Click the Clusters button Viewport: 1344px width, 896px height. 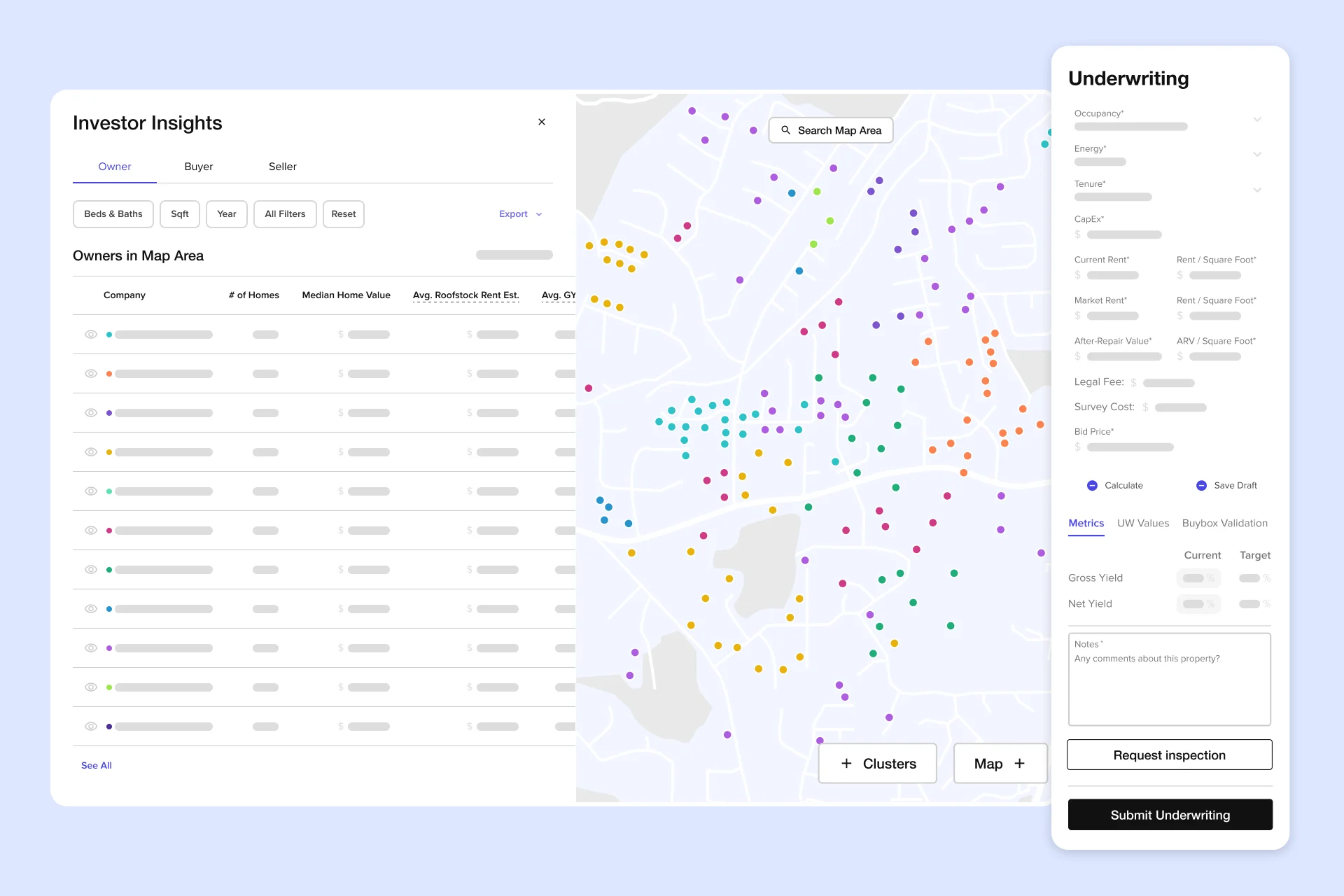[878, 764]
